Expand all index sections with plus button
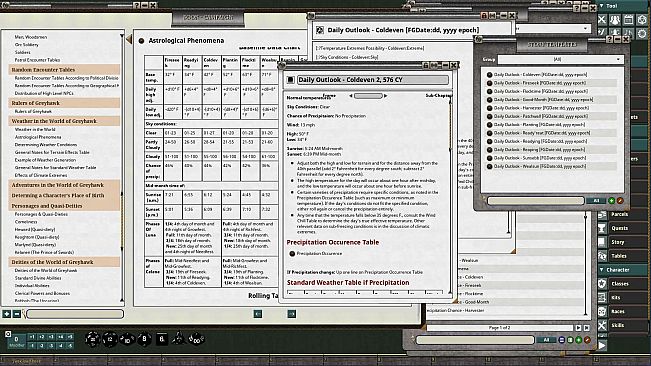The image size is (651, 366). click(6, 314)
